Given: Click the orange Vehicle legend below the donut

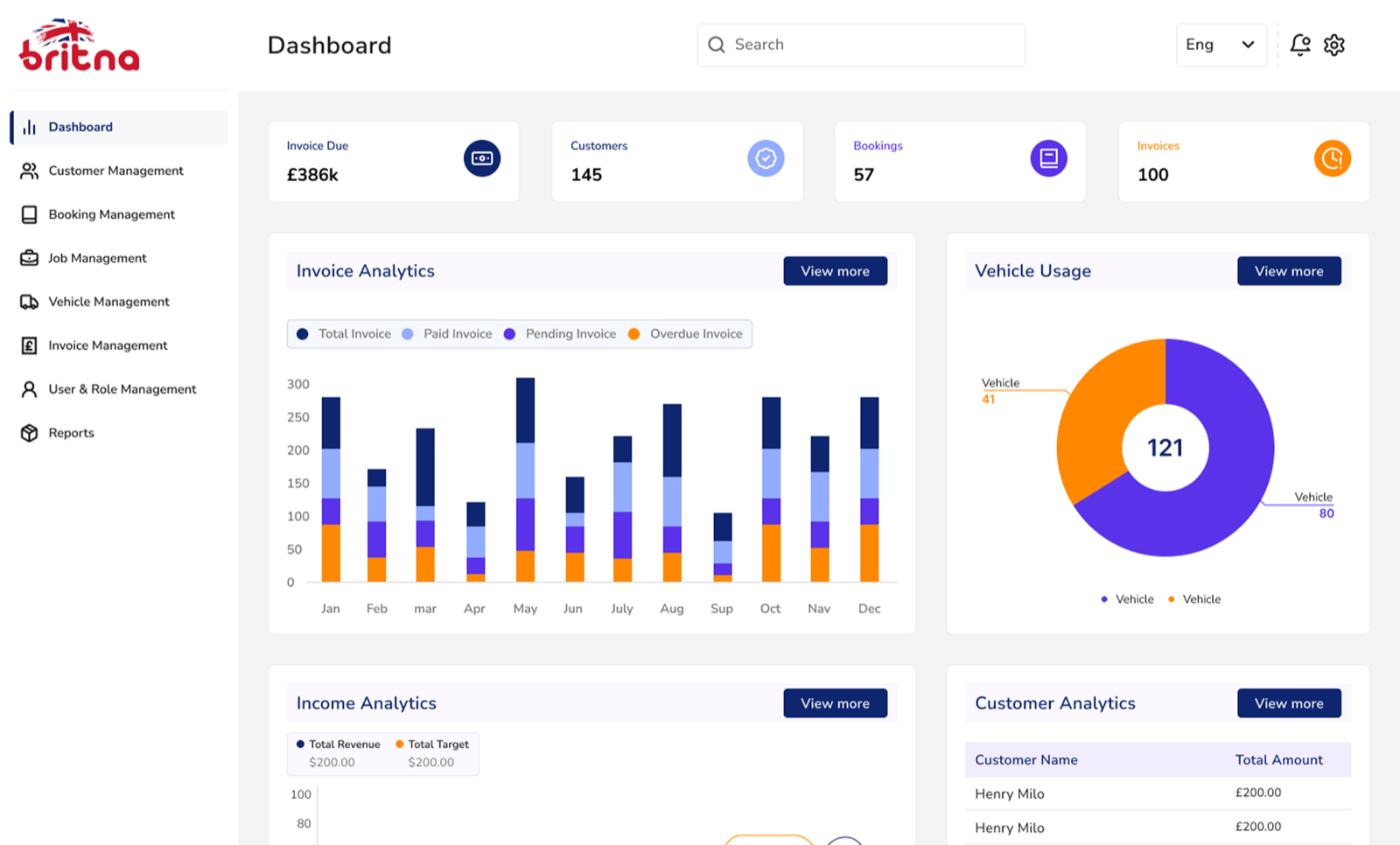Looking at the screenshot, I should pos(1194,599).
